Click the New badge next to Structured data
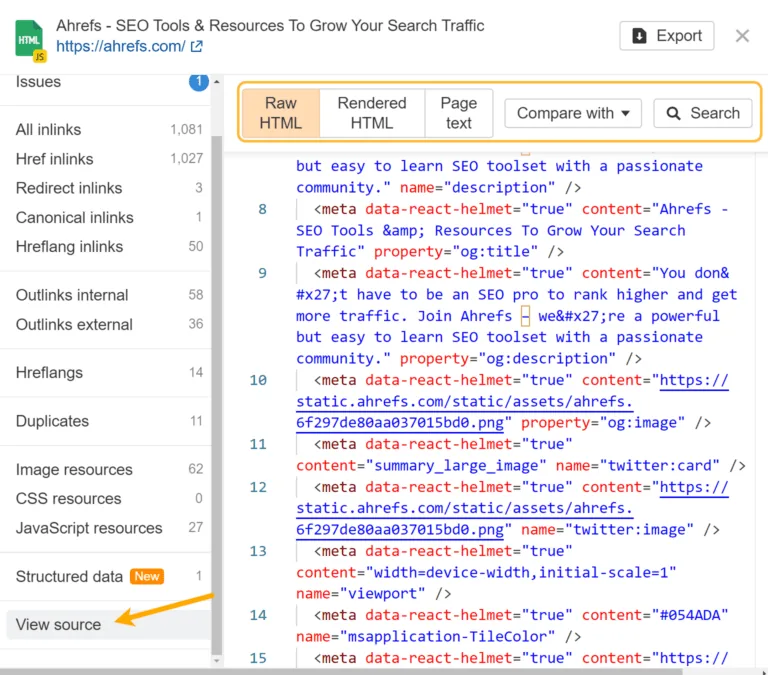This screenshot has width=768, height=675. (x=146, y=577)
